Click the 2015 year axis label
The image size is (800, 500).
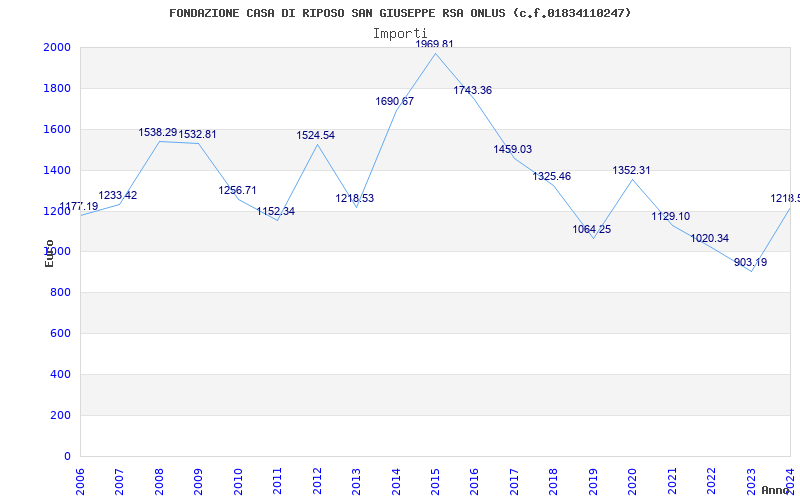coord(435,480)
